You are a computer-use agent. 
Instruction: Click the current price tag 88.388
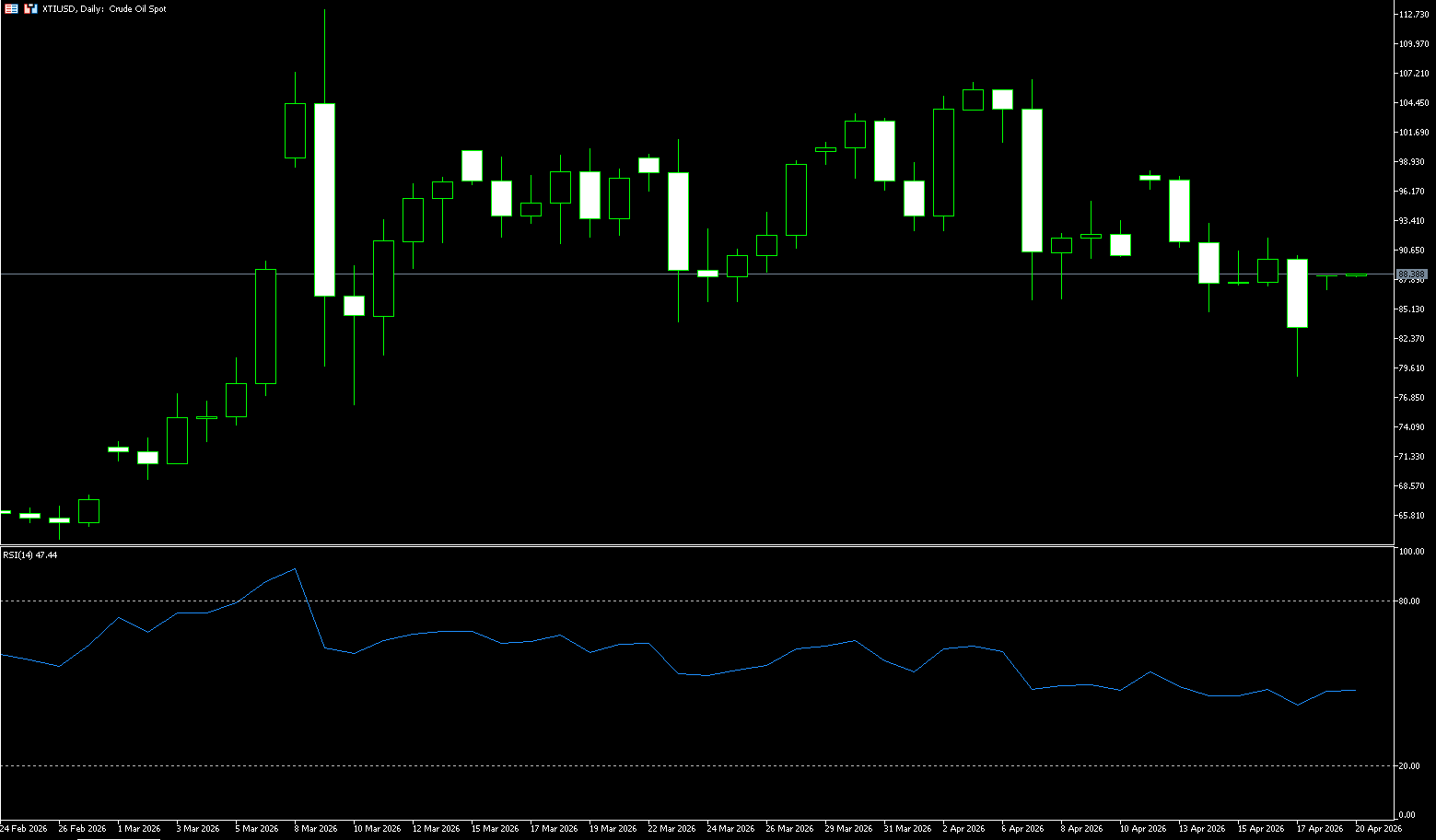pos(1411,274)
